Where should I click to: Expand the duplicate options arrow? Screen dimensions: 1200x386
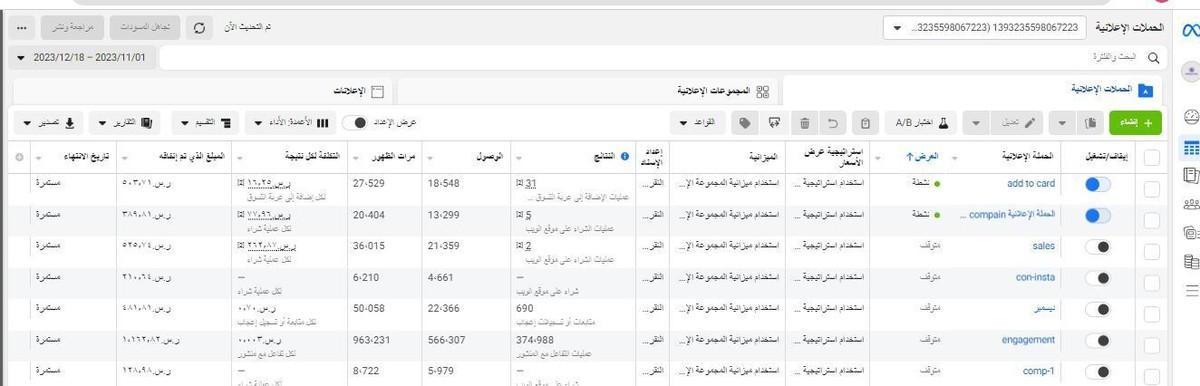coord(1061,122)
